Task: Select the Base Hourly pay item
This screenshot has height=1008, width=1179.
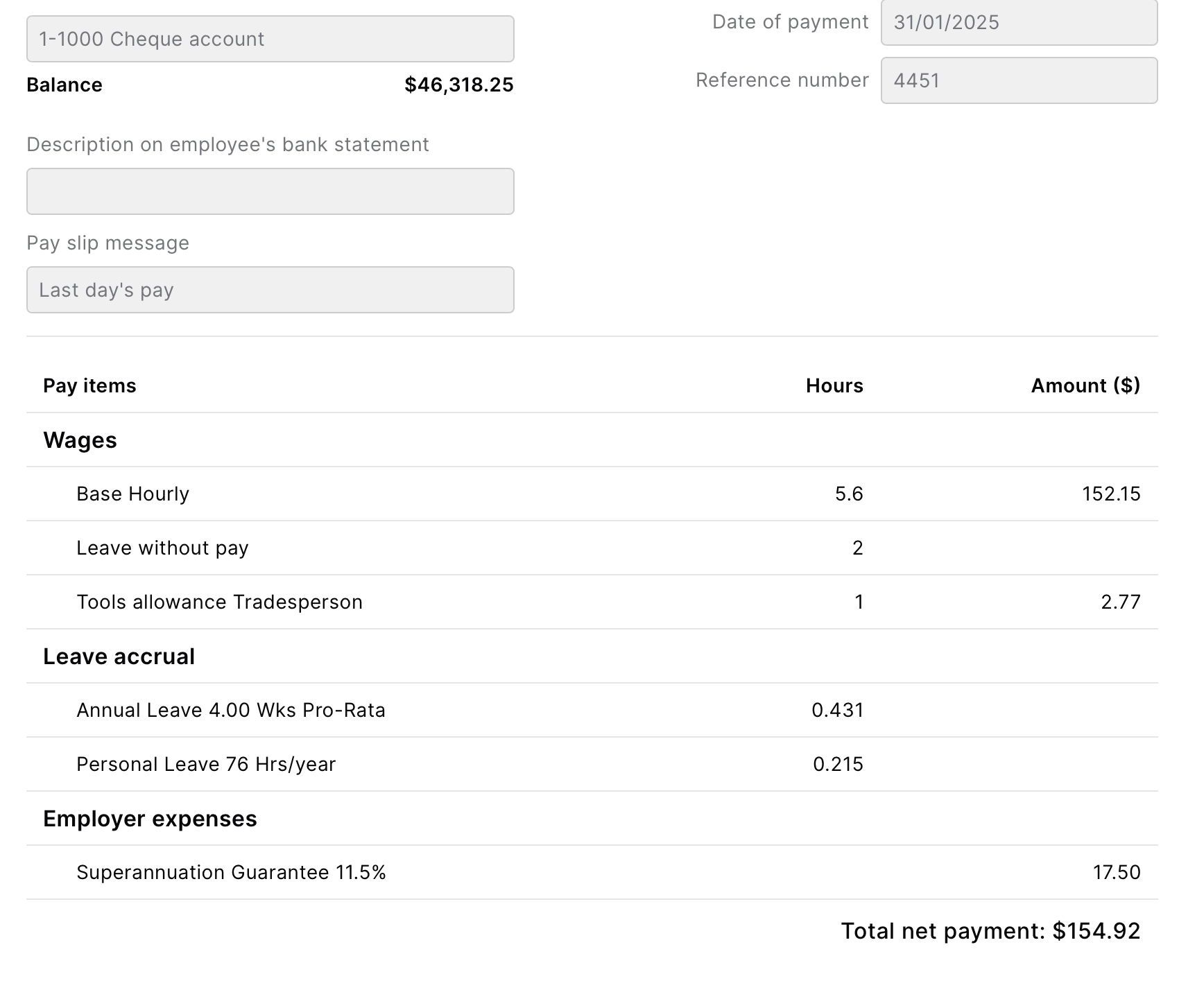Action: point(132,494)
